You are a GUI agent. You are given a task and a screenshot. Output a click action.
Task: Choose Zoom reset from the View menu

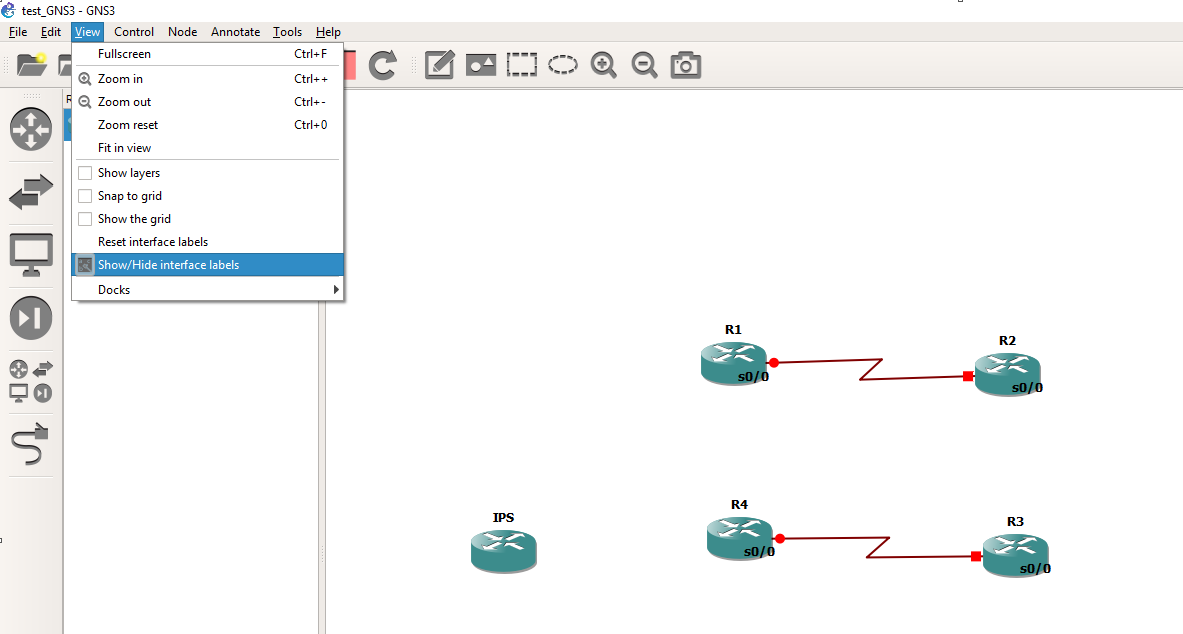207,125
